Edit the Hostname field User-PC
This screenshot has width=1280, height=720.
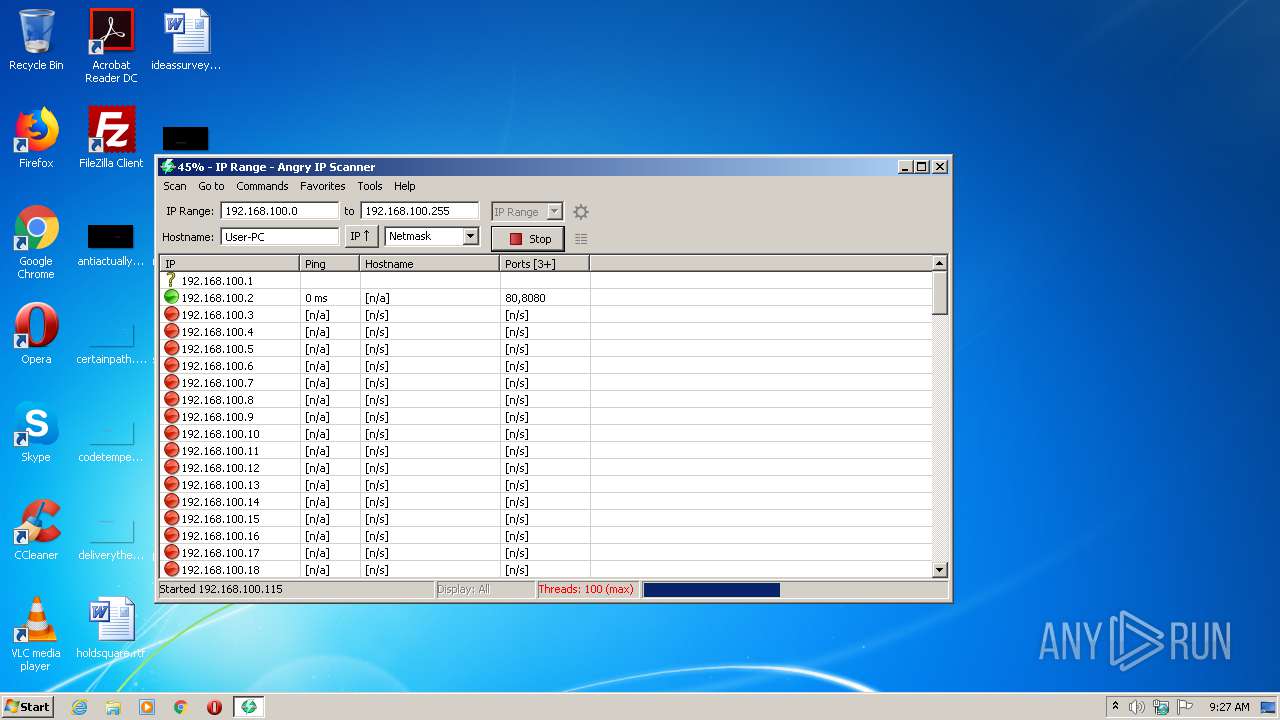click(280, 237)
